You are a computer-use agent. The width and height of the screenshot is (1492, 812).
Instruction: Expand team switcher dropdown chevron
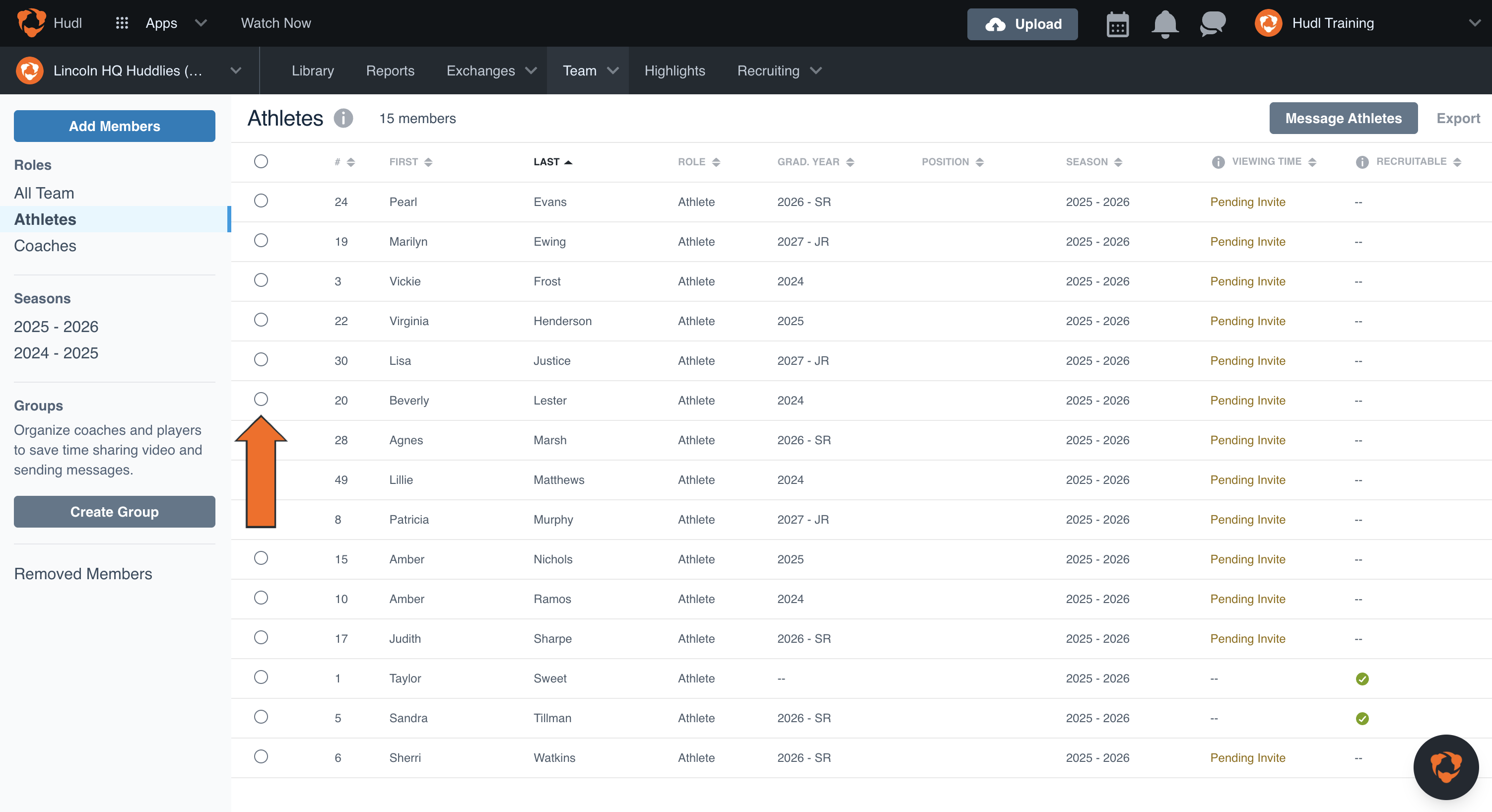click(236, 70)
